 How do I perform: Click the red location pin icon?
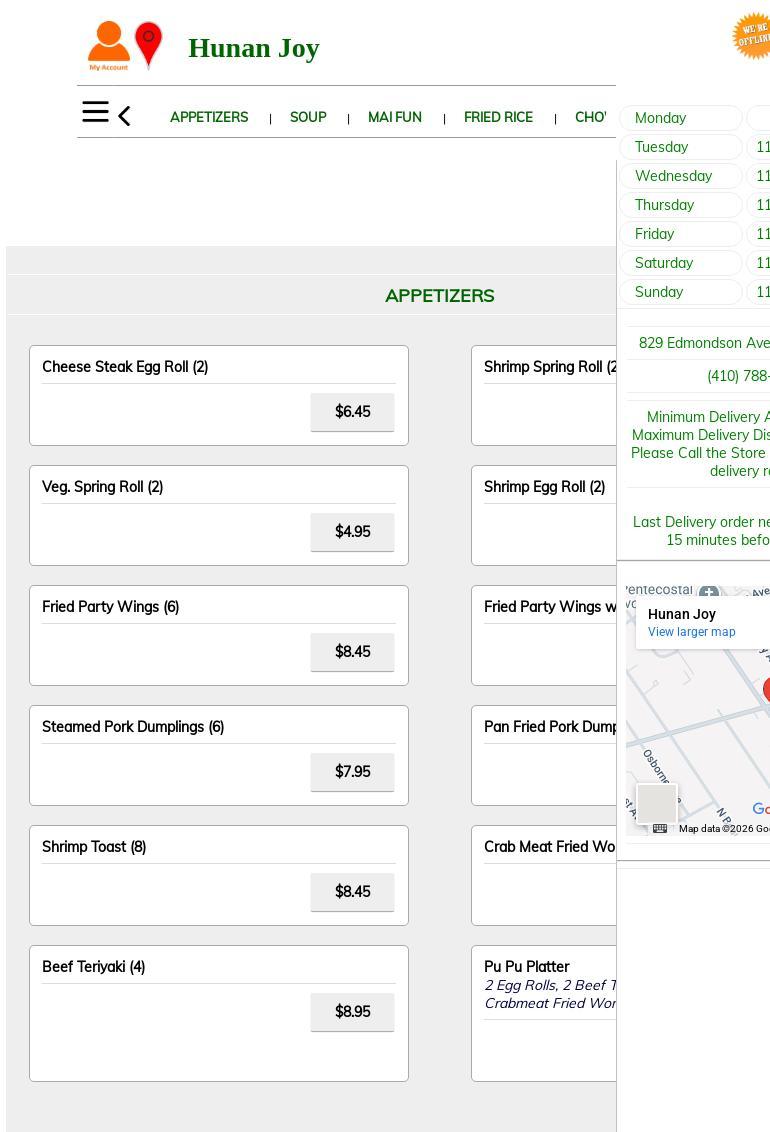point(149,44)
